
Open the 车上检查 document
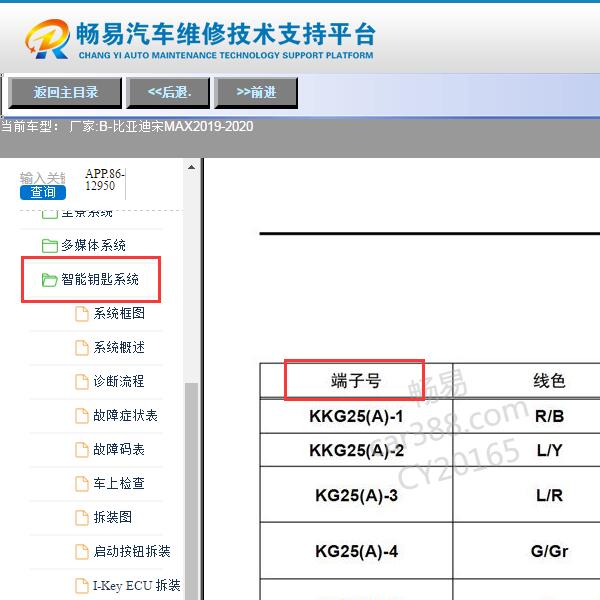pos(119,483)
